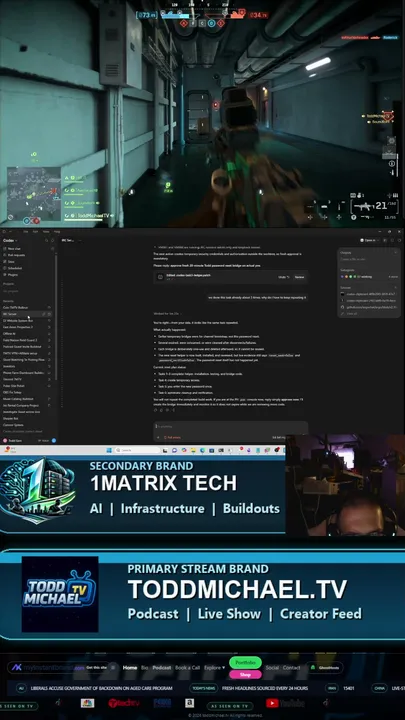Switch to the IRC Ser... conversation tab

click(68, 240)
